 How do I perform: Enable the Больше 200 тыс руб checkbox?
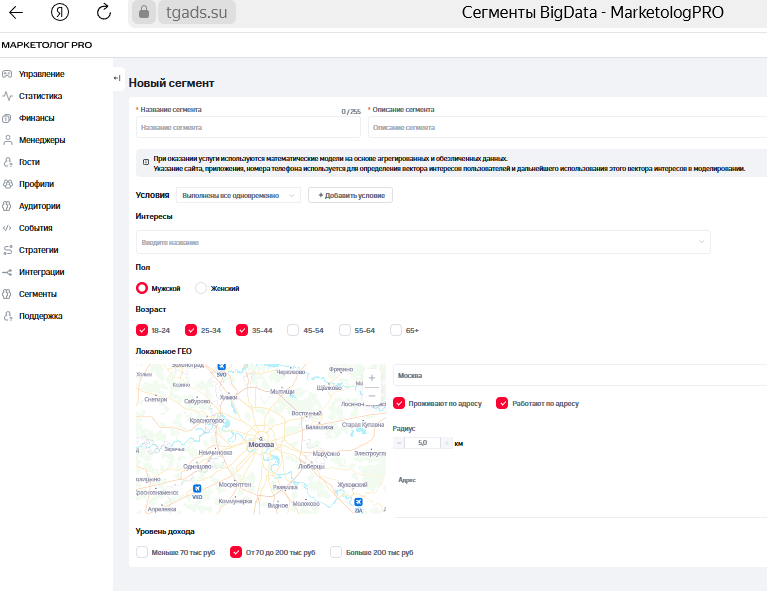coord(336,551)
